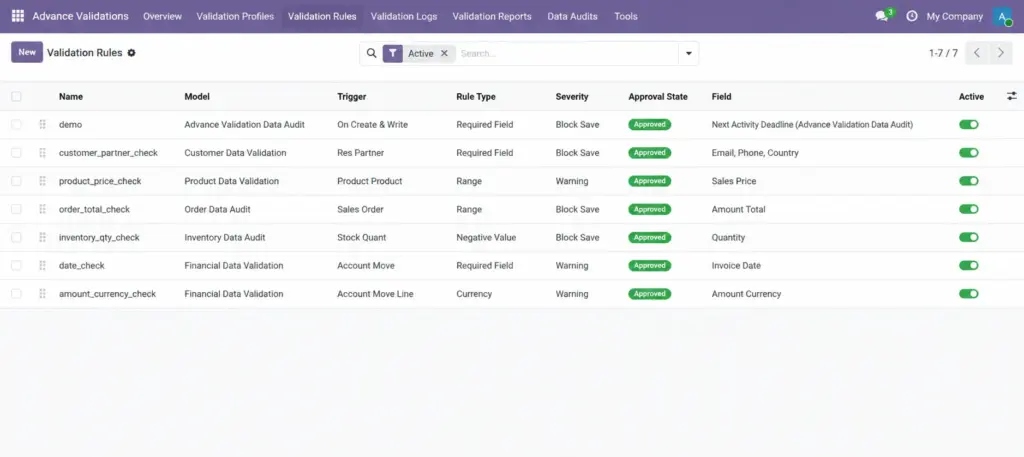Open the Validation Profiles menu
This screenshot has width=1024, height=457.
pyautogui.click(x=235, y=16)
